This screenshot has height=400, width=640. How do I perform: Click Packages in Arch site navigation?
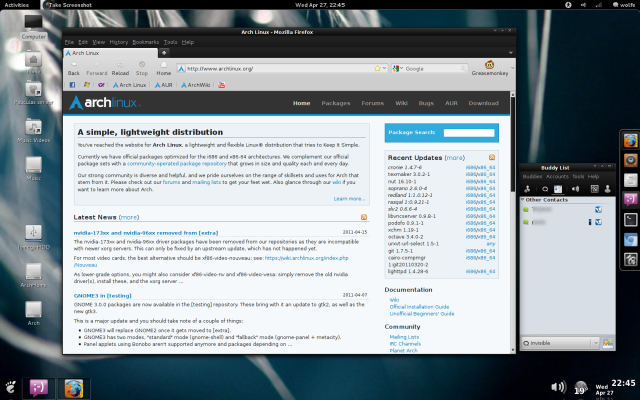coord(336,103)
